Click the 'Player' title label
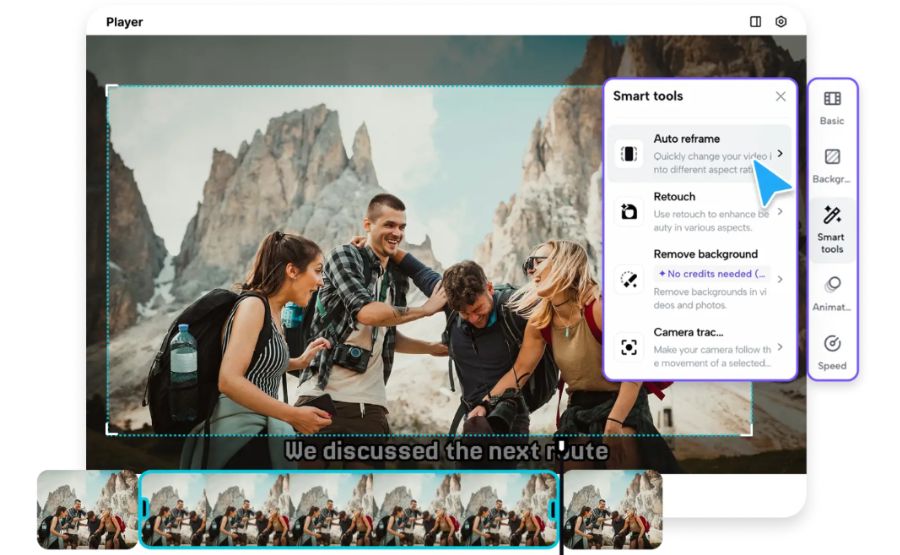The width and height of the screenshot is (900, 555). coord(125,22)
